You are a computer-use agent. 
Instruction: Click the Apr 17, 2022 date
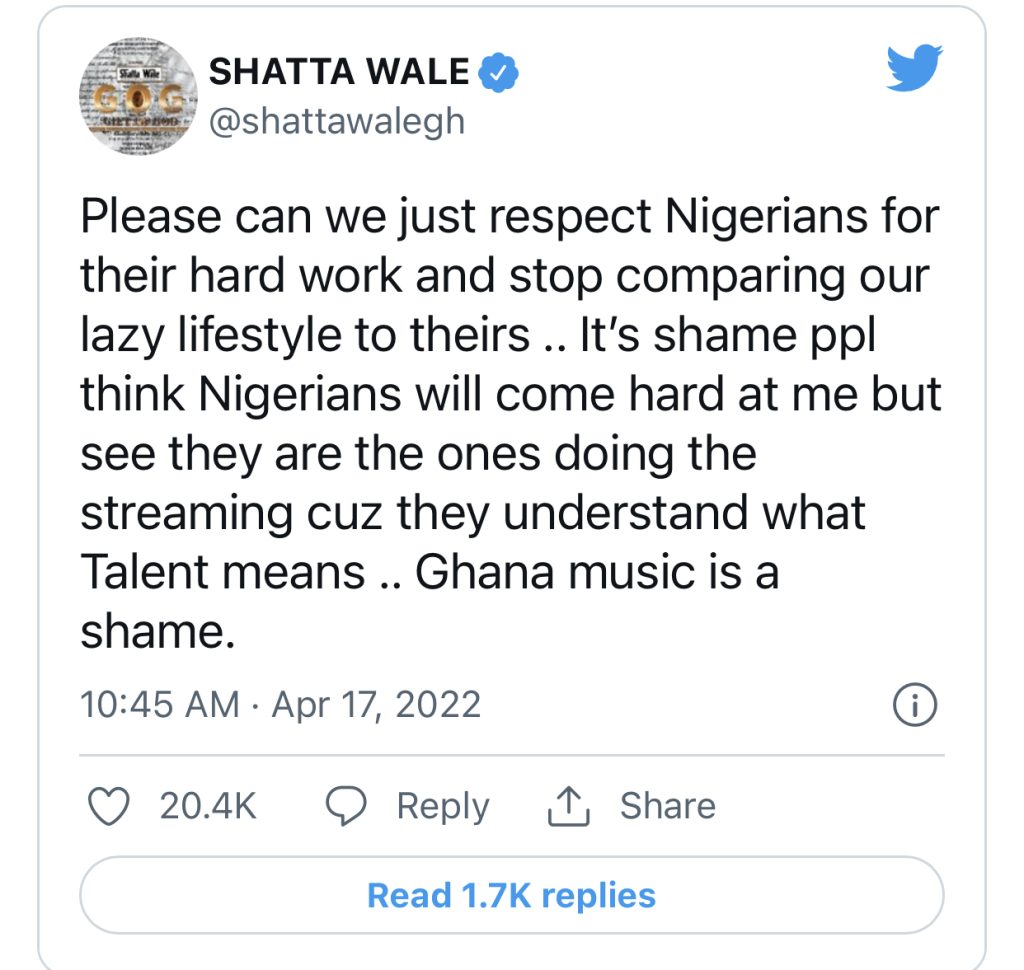tap(376, 705)
